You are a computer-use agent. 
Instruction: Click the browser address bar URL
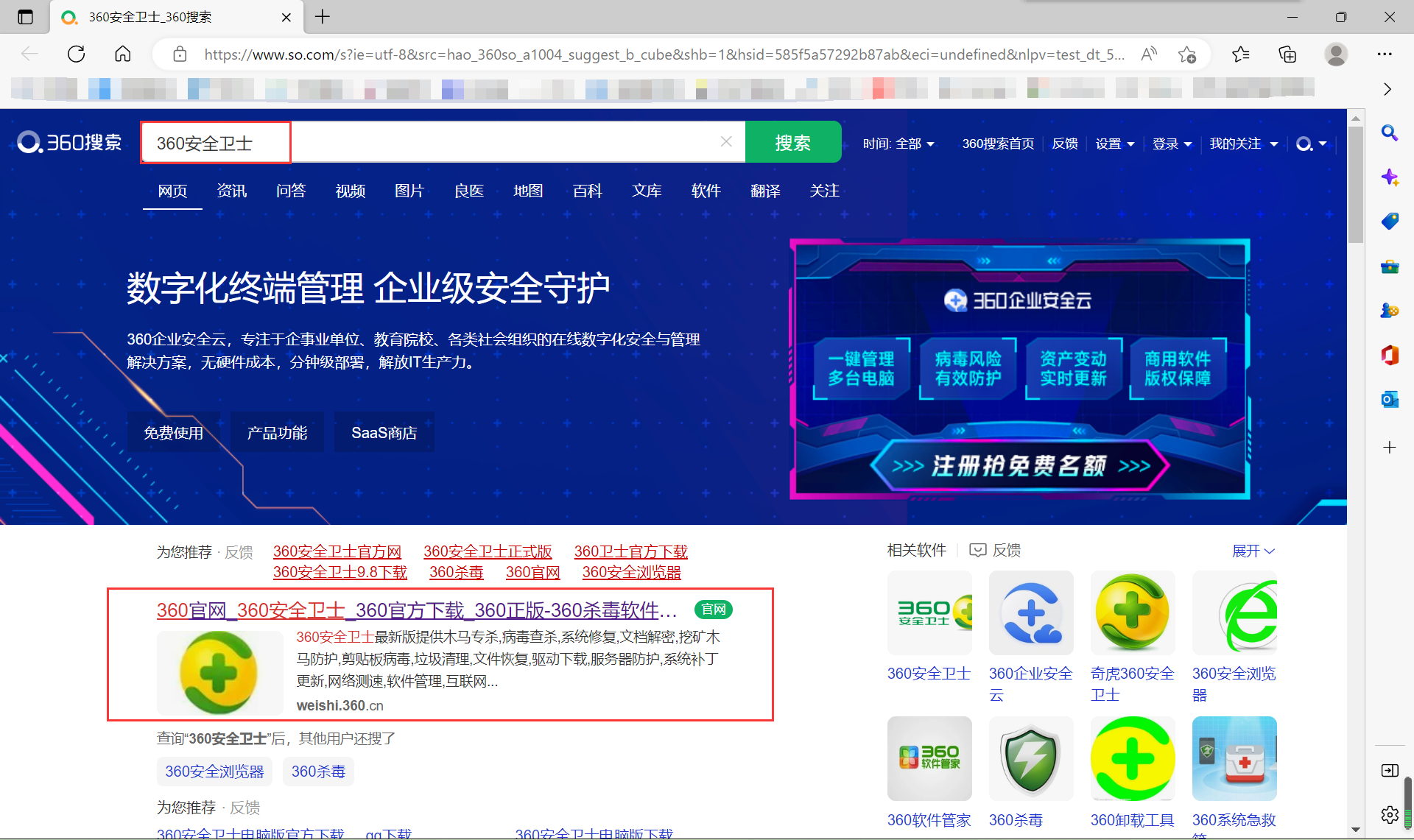click(664, 54)
